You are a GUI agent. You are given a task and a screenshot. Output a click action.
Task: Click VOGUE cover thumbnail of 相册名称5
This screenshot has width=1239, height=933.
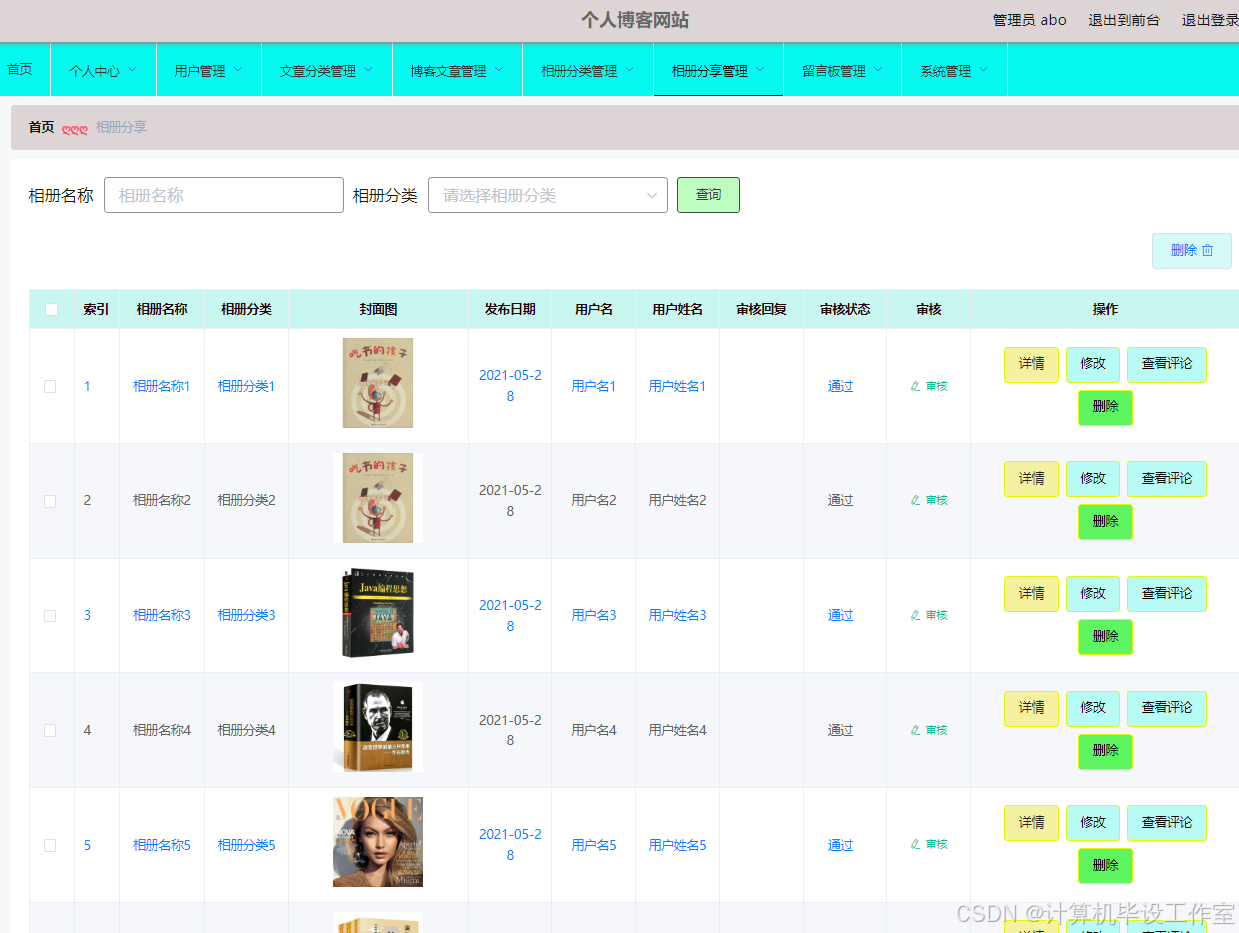tap(378, 842)
